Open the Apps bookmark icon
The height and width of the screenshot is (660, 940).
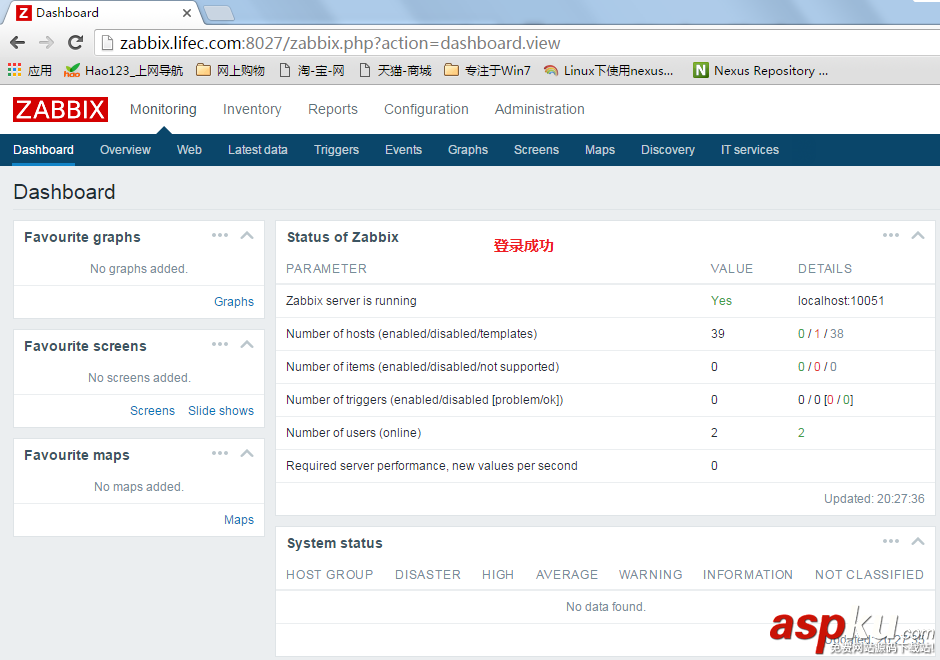(29, 70)
